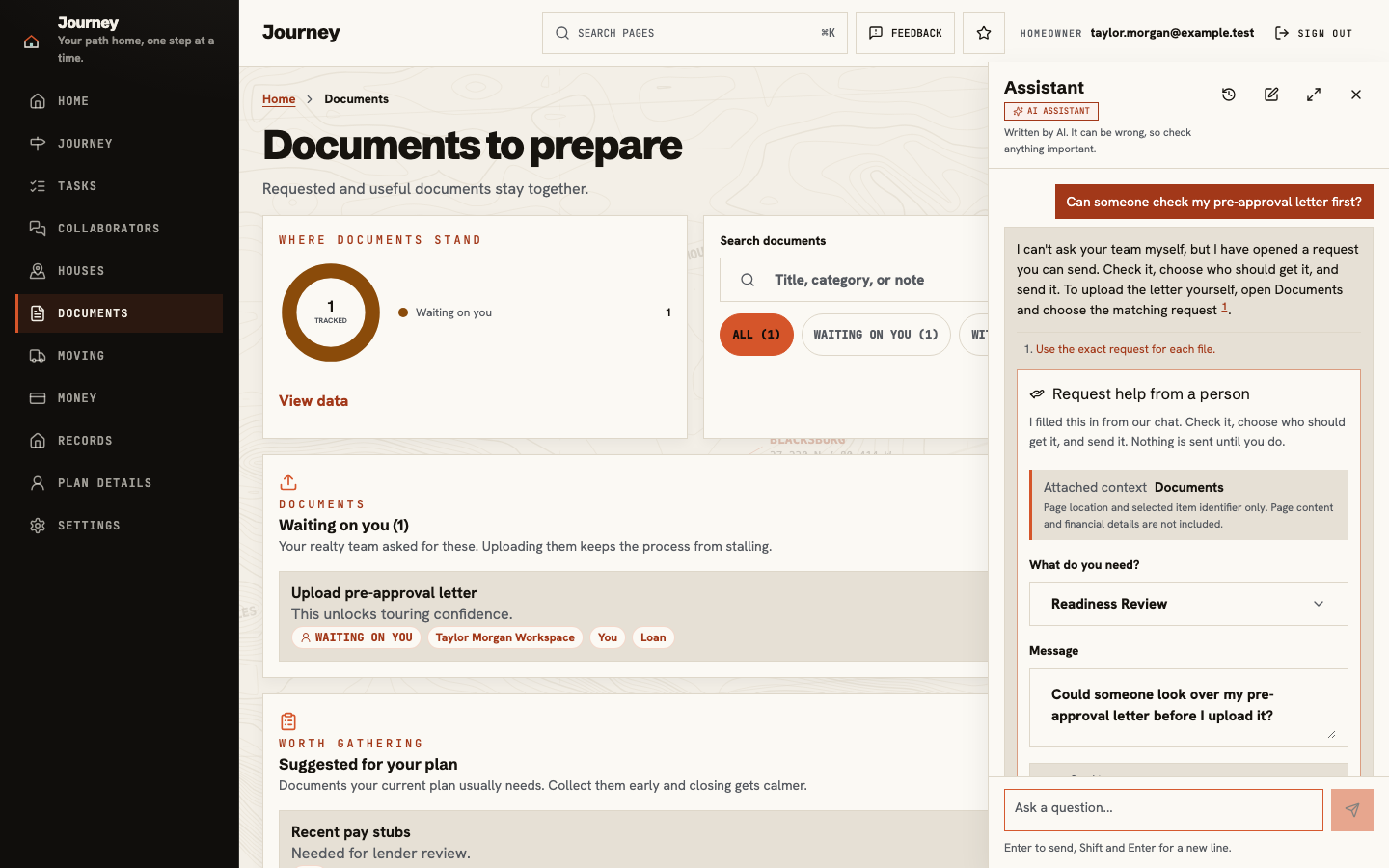Click the Home breadcrumb link
This screenshot has height=868, width=1389.
click(x=279, y=99)
